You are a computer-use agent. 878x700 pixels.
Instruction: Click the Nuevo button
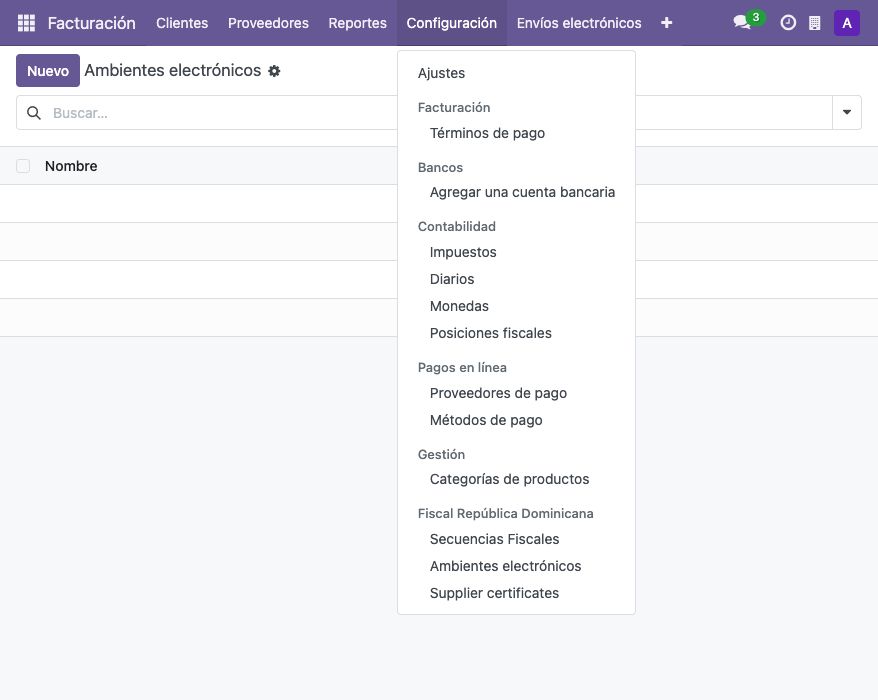pos(48,71)
